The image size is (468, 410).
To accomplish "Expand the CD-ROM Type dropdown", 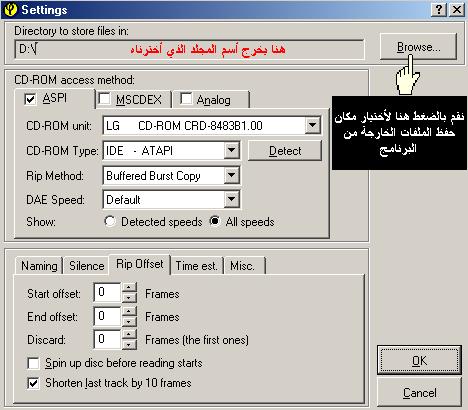I will click(x=232, y=150).
